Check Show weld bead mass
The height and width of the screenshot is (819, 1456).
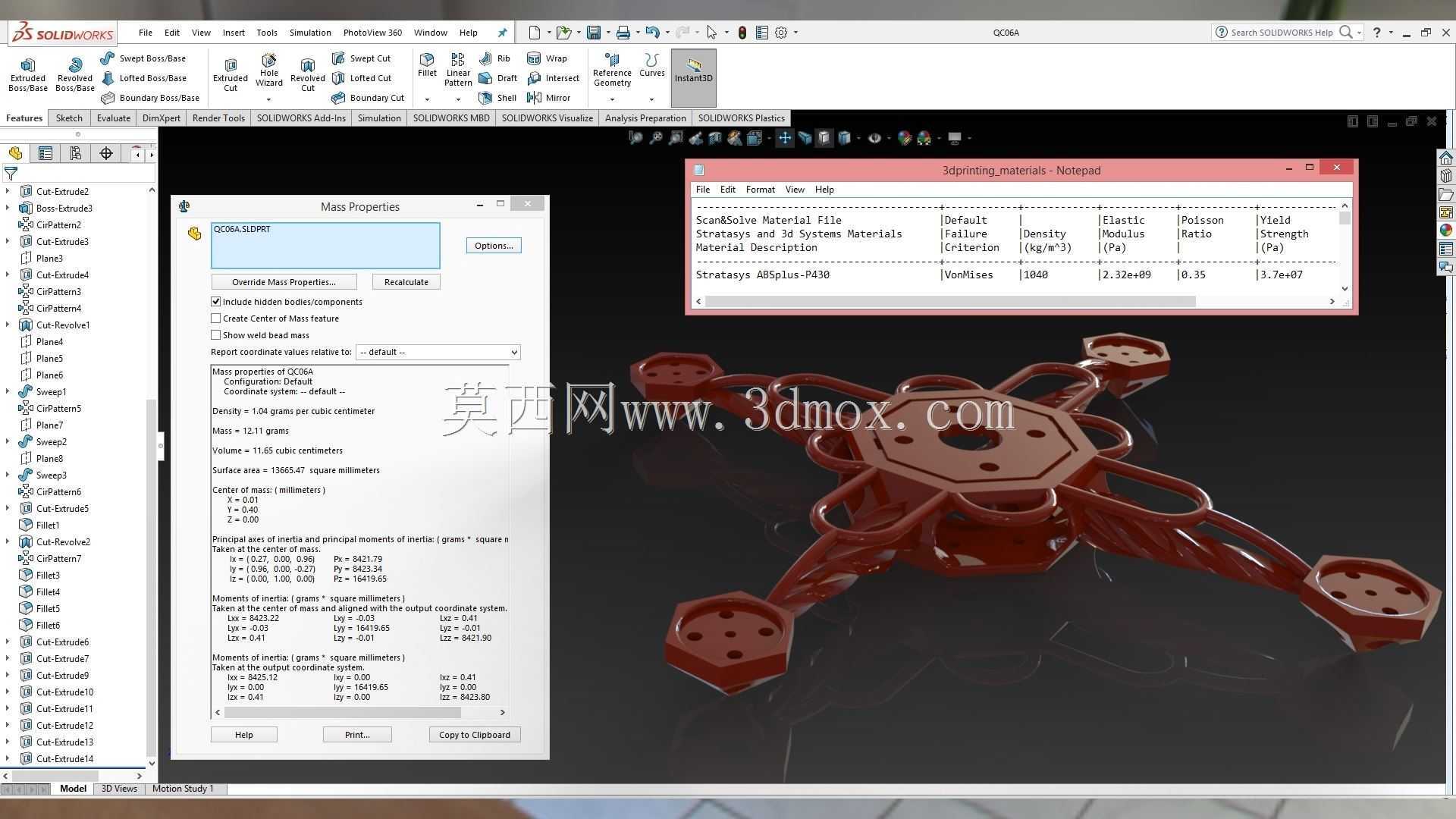click(x=216, y=335)
